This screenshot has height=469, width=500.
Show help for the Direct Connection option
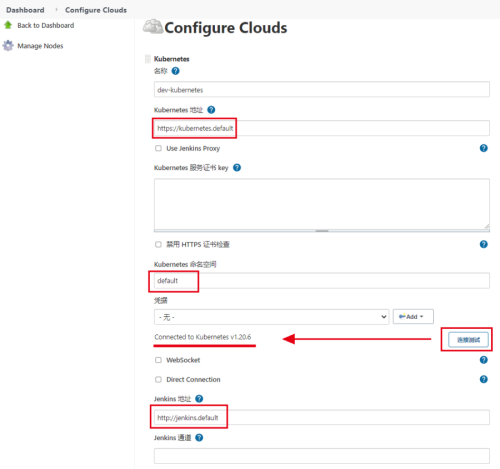(483, 379)
